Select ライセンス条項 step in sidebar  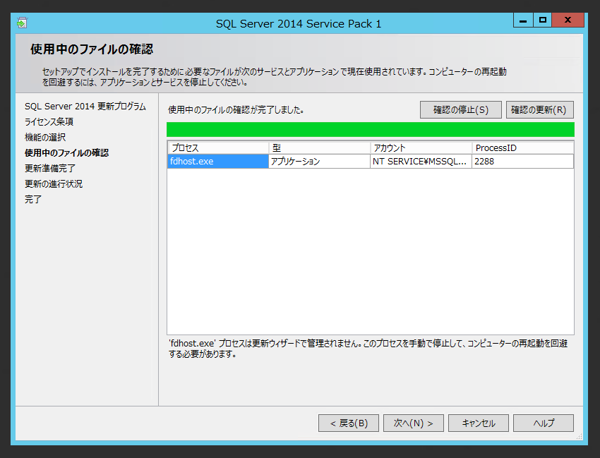click(x=49, y=122)
